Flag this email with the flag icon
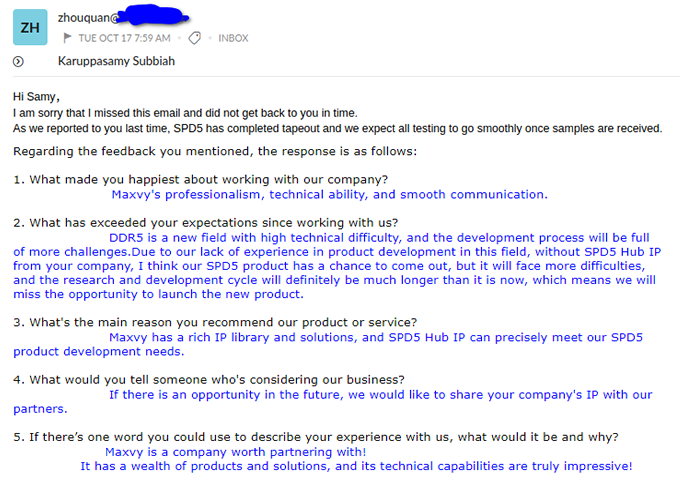 [67, 38]
